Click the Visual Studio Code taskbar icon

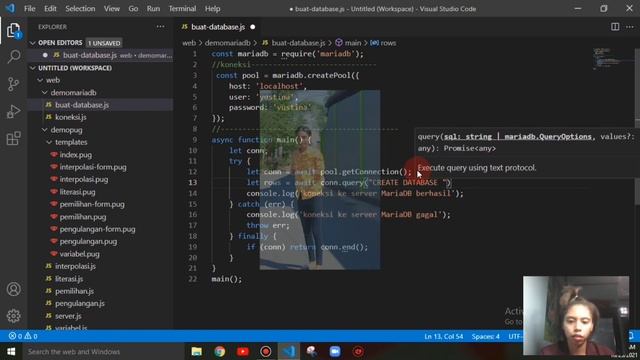(289, 351)
